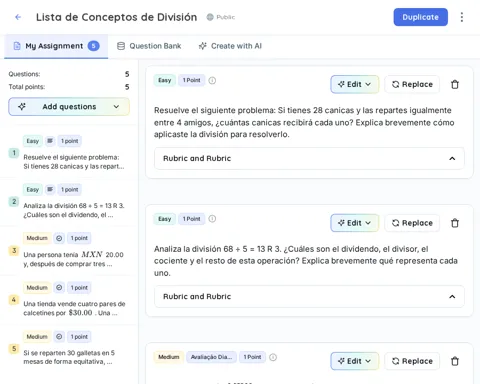Open the Add questions dropdown

click(x=69, y=107)
